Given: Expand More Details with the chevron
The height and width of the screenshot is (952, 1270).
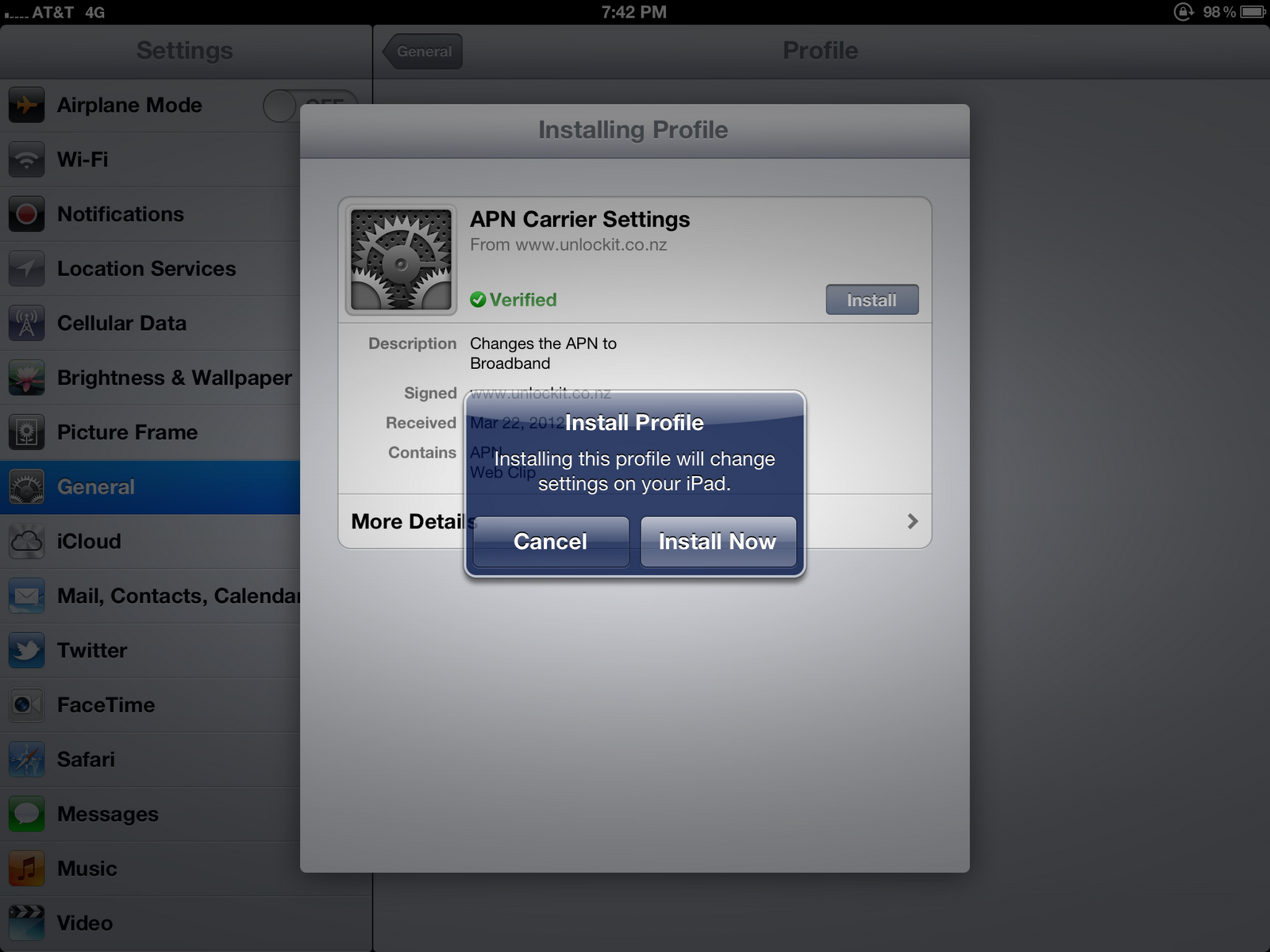Looking at the screenshot, I should tap(911, 521).
